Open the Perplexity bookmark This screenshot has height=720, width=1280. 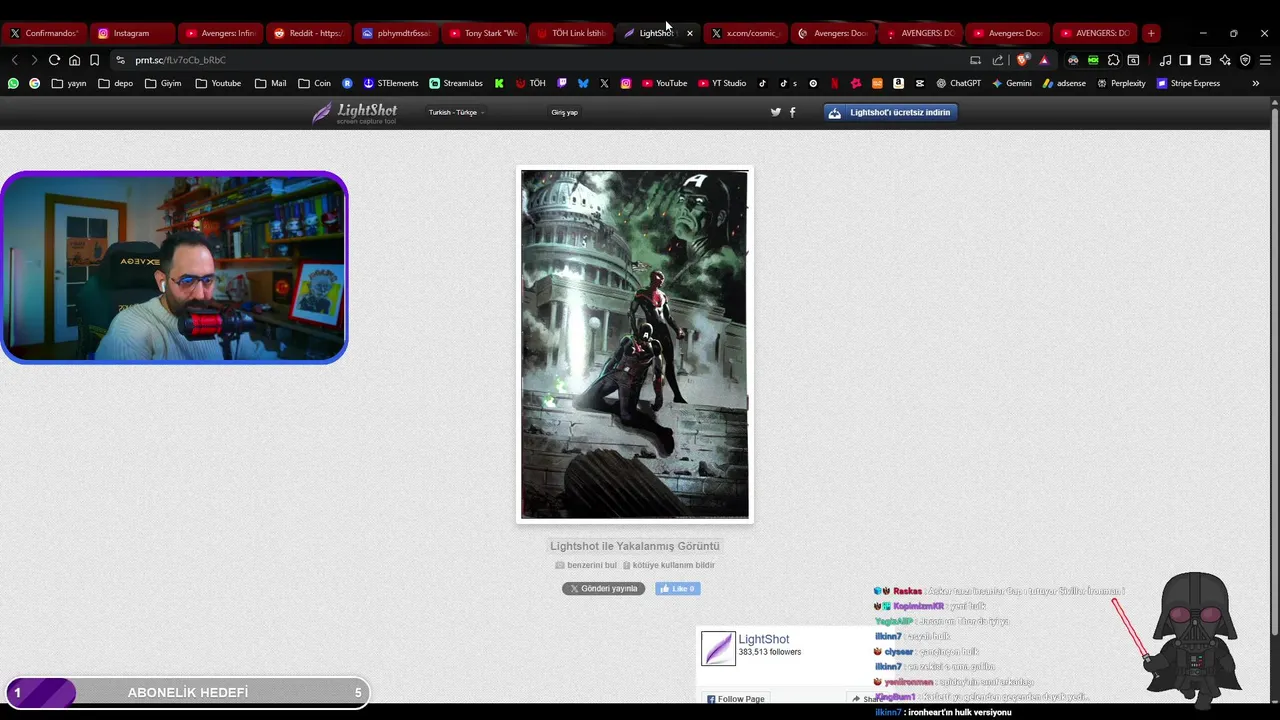[x=1121, y=83]
